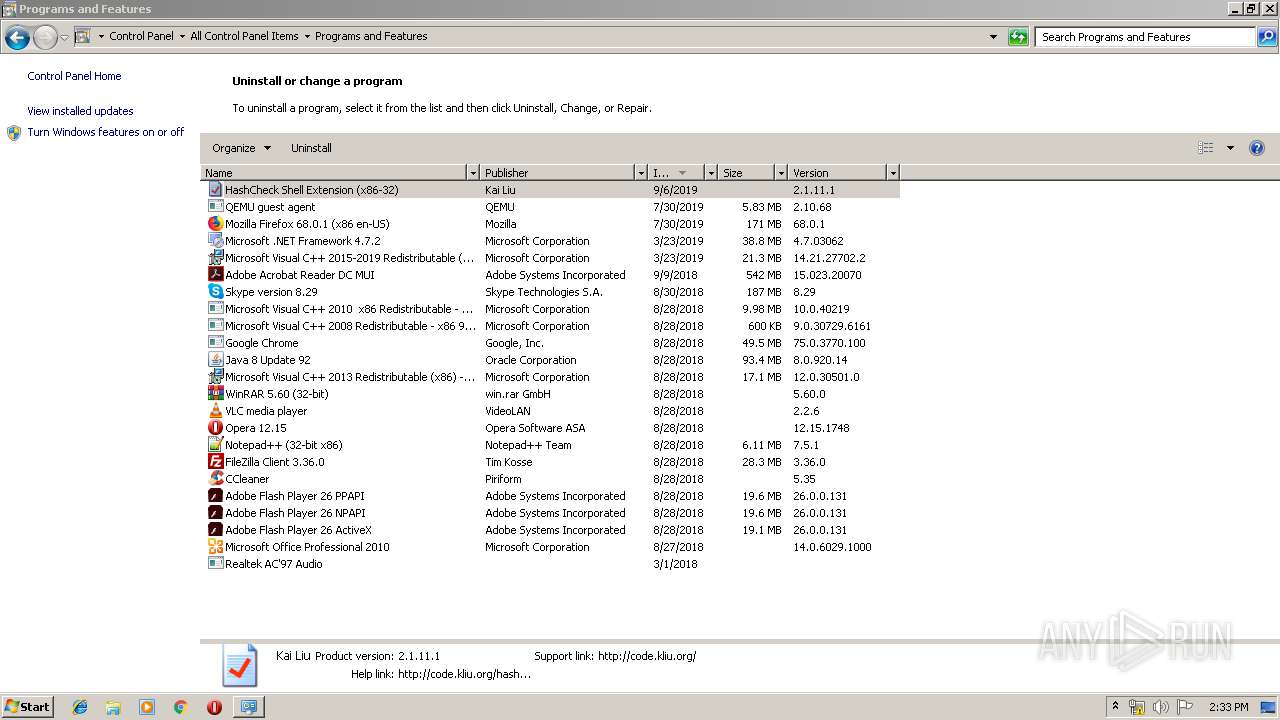
Task: Open View installed updates link
Action: point(80,111)
